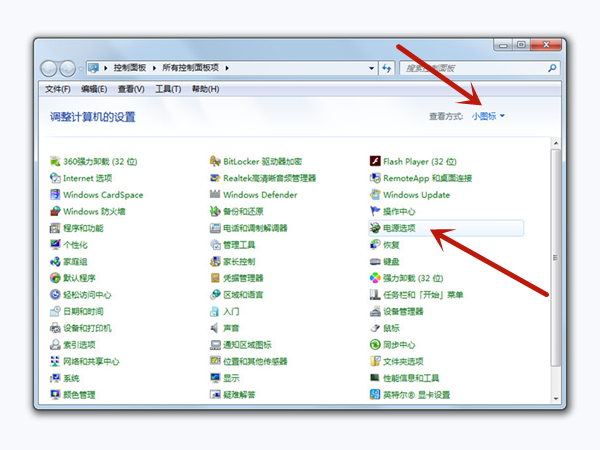600x450 pixels.
Task: Open the 帮助(H) menu
Action: coord(205,89)
